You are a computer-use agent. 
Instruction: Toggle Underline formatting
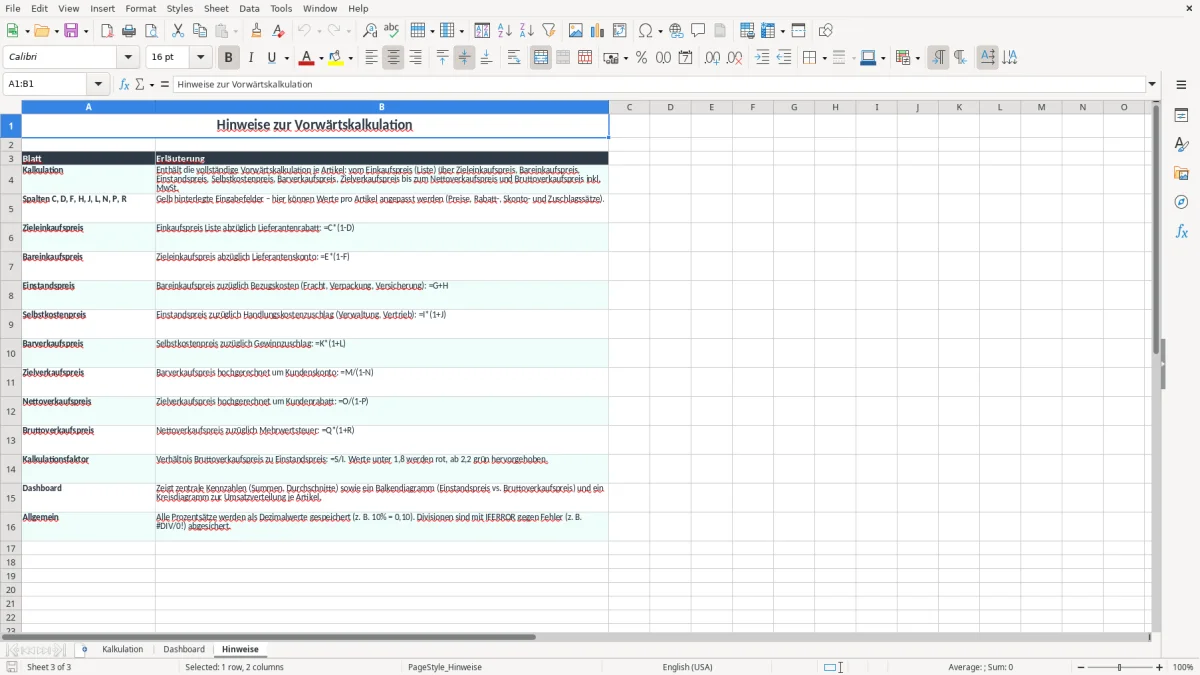pos(272,58)
